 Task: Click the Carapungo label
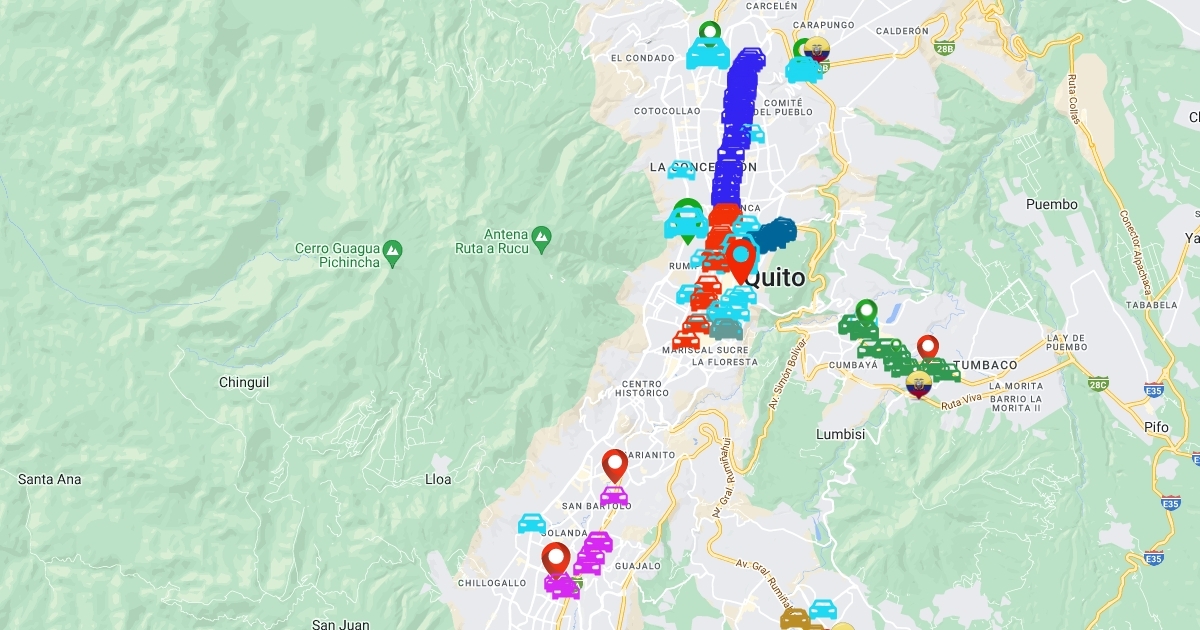click(x=823, y=24)
